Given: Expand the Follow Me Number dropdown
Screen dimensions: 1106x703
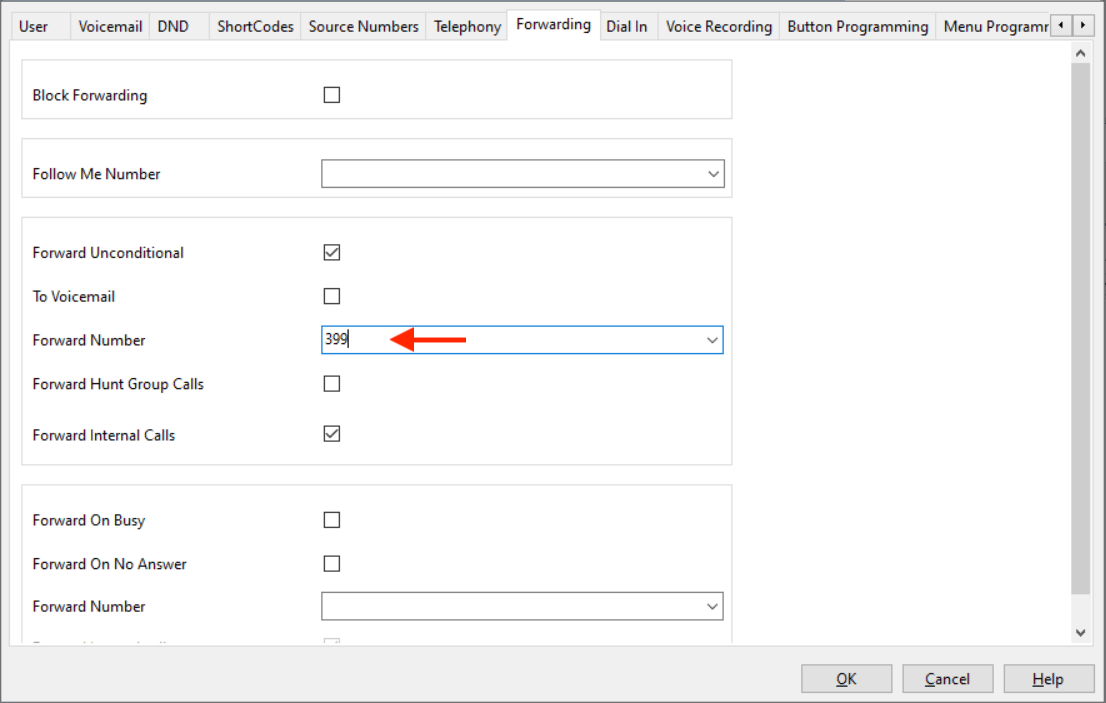Looking at the screenshot, I should click(712, 174).
